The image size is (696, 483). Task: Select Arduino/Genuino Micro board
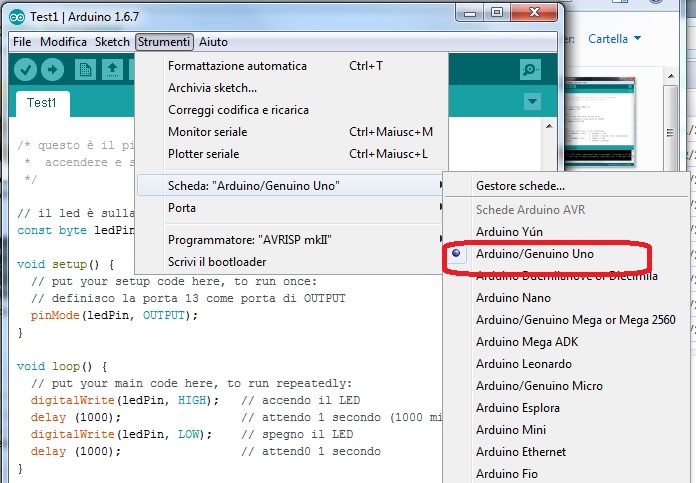pos(567,386)
